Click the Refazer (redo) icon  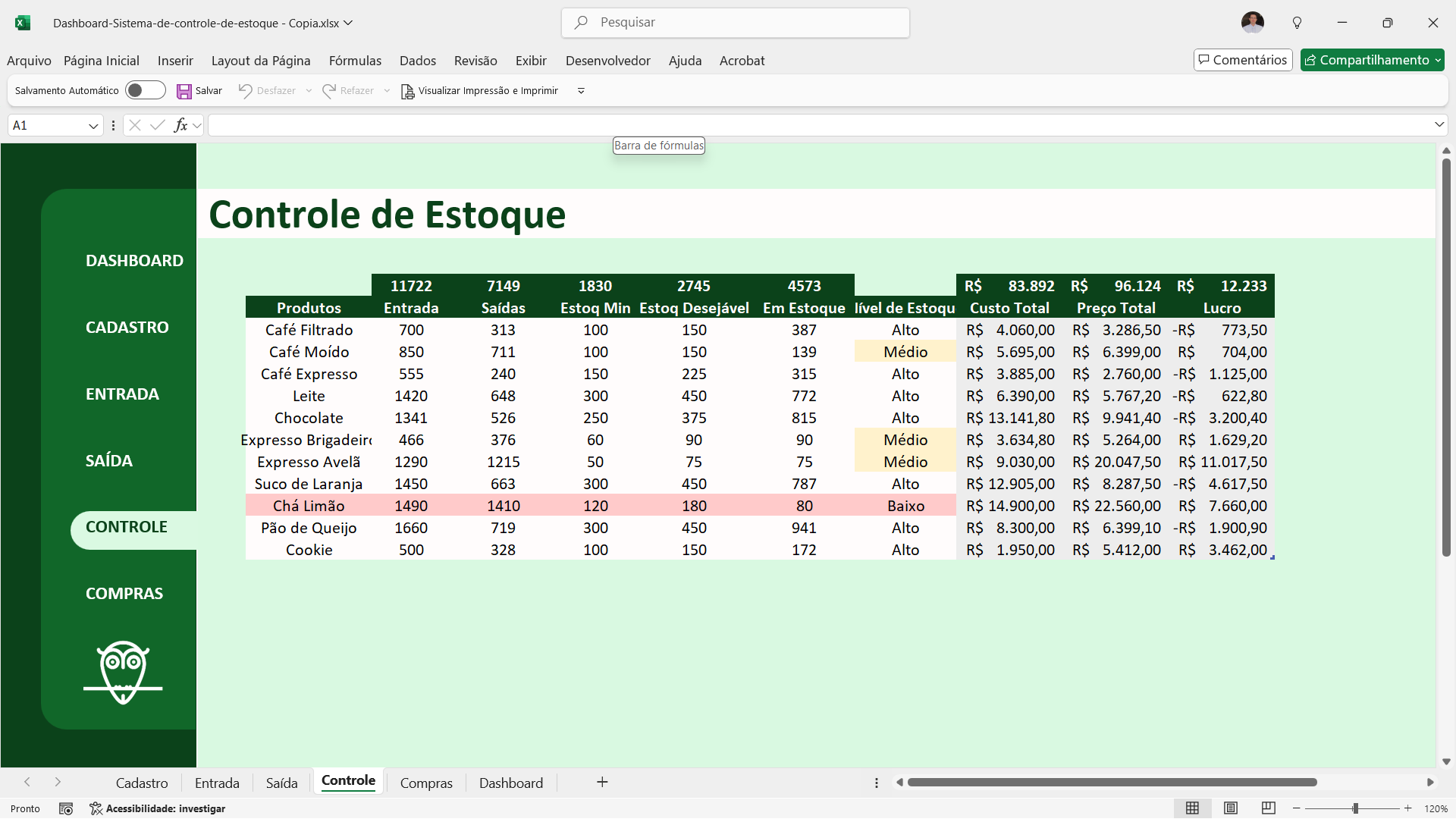tap(329, 90)
